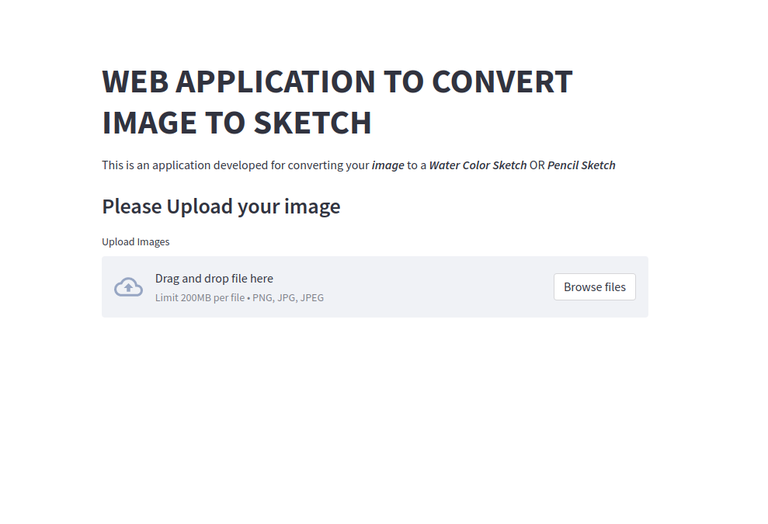Select the "Upload Images" label
The width and height of the screenshot is (768, 524).
(x=136, y=242)
